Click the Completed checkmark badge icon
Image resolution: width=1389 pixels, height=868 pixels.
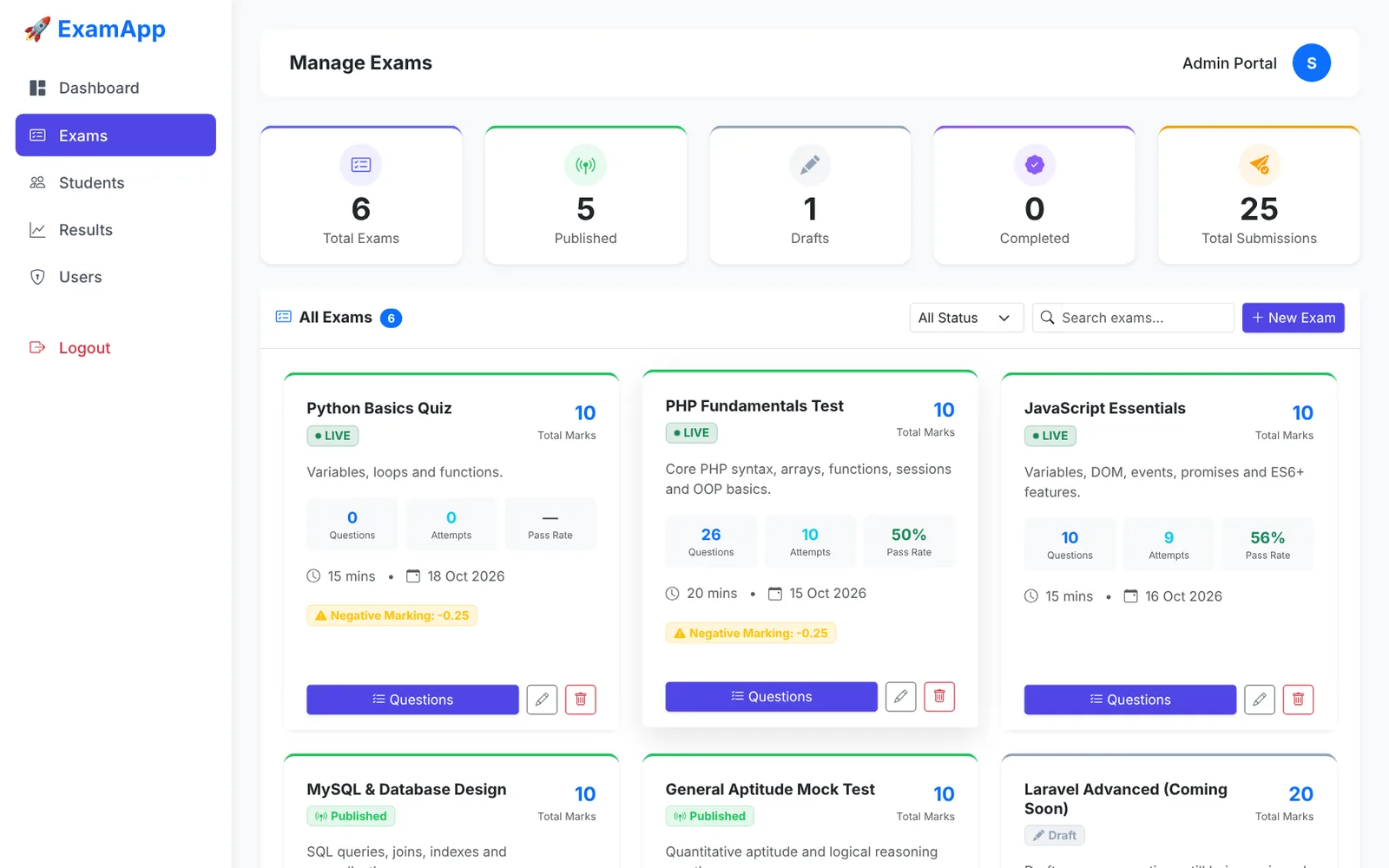pyautogui.click(x=1035, y=165)
